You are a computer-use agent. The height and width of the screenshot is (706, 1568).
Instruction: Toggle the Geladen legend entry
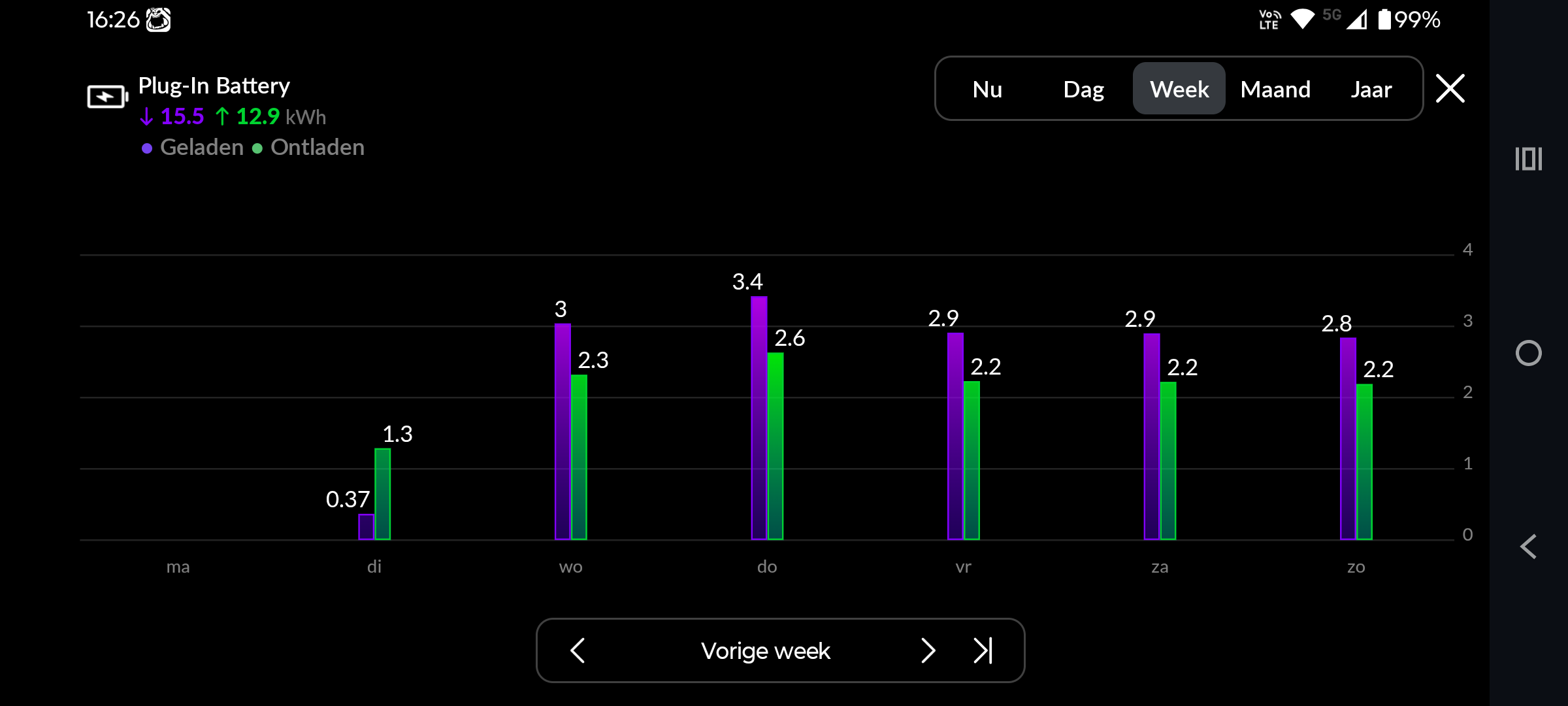[191, 147]
